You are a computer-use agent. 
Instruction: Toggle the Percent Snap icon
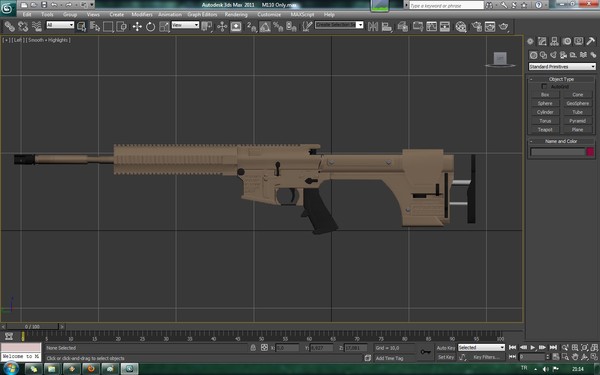click(278, 26)
